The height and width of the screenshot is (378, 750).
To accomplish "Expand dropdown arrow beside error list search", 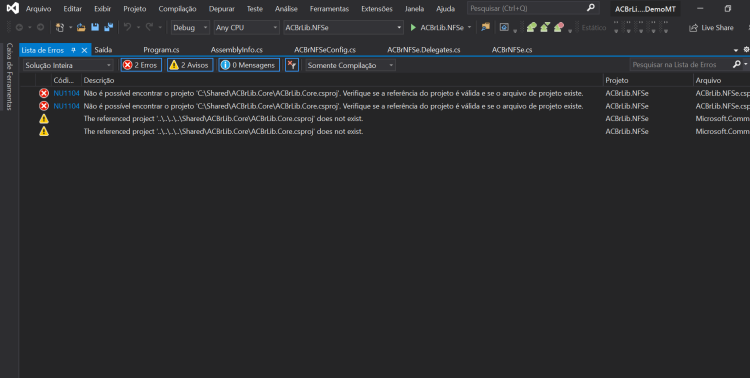I will 746,65.
